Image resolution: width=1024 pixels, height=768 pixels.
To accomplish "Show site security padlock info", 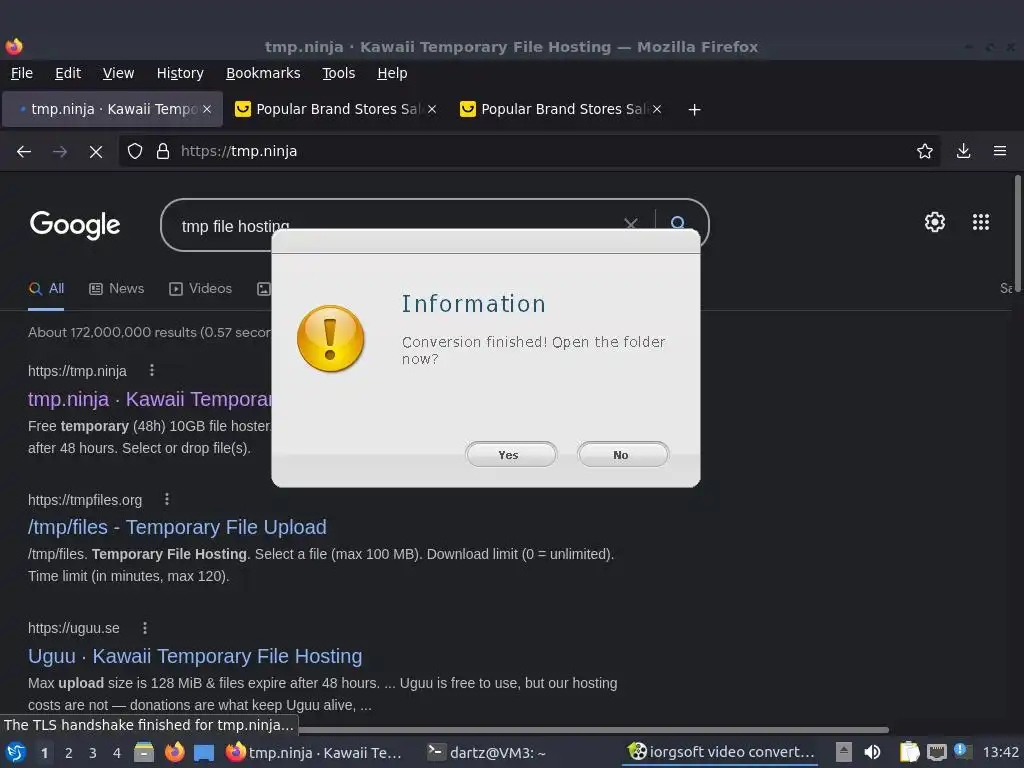I will (163, 152).
